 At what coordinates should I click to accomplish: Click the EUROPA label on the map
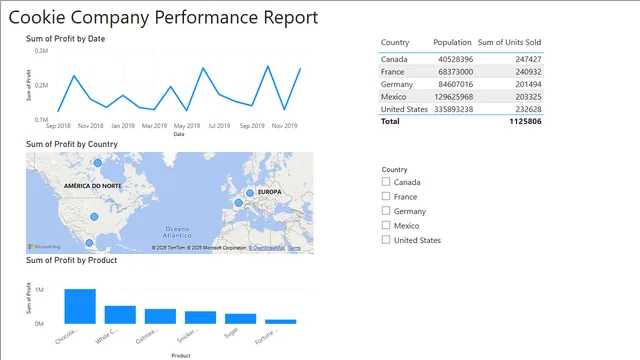point(269,192)
